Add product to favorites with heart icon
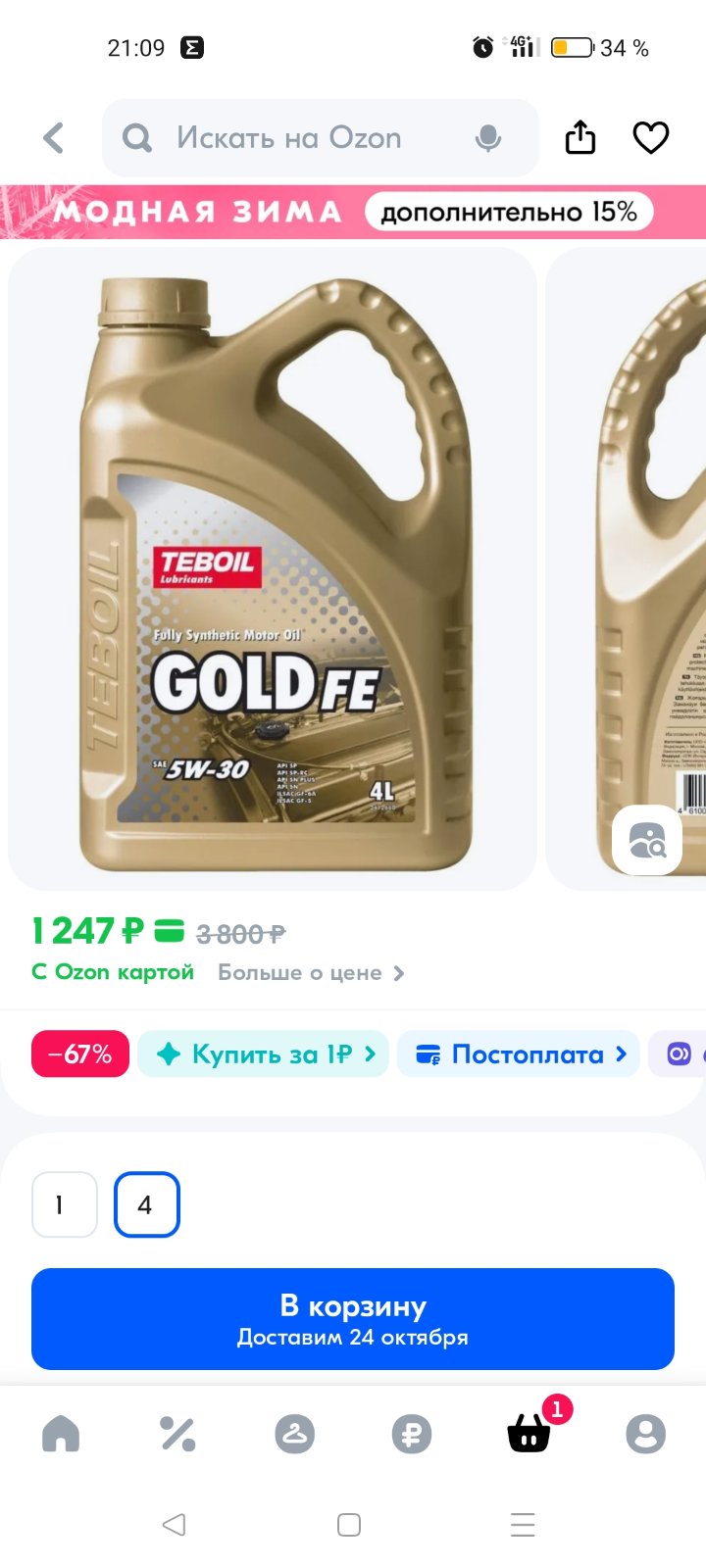 click(650, 138)
